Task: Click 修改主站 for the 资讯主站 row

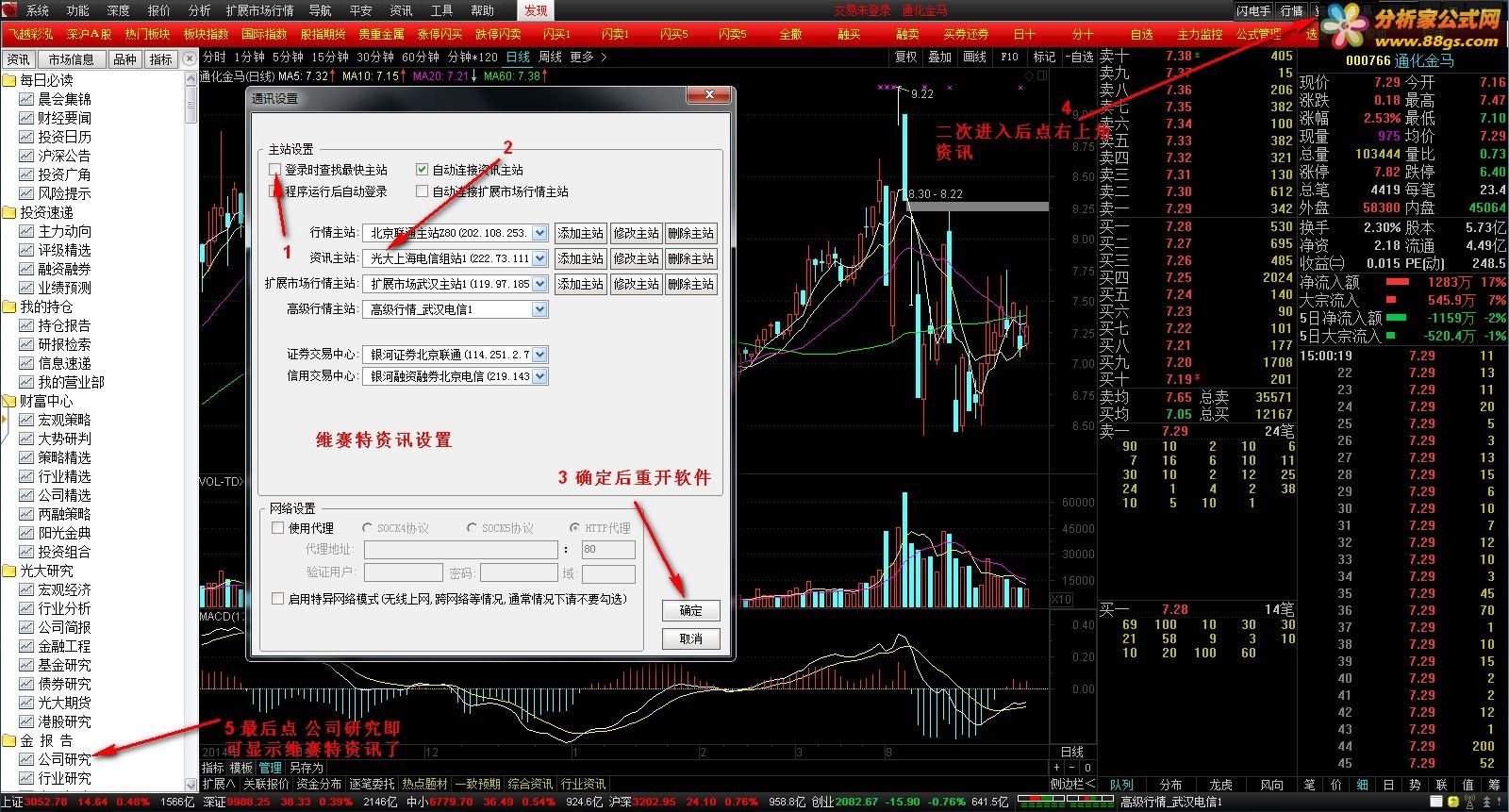Action: [637, 258]
